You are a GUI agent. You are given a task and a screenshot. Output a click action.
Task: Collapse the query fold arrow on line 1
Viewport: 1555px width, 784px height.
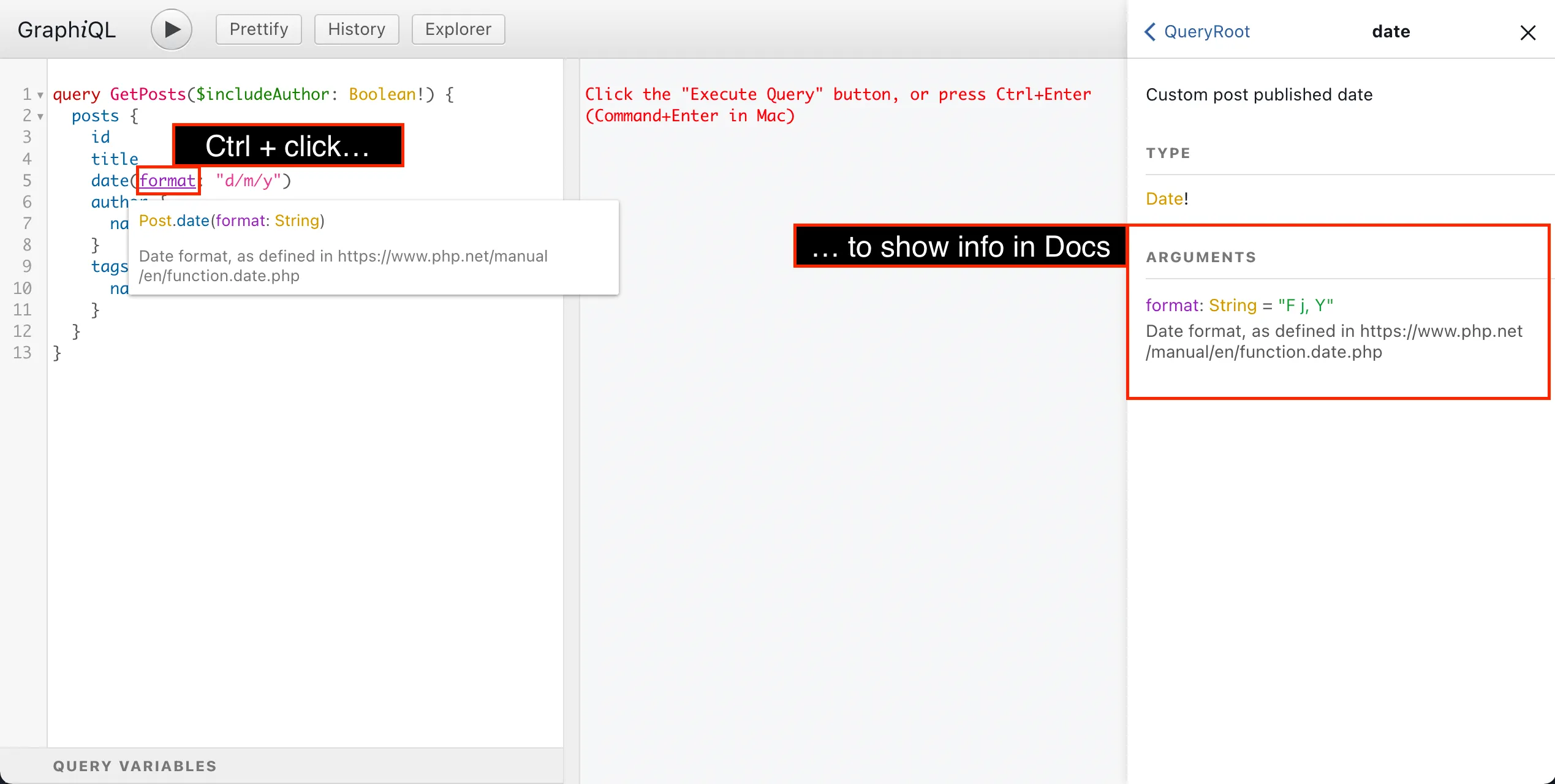point(40,95)
